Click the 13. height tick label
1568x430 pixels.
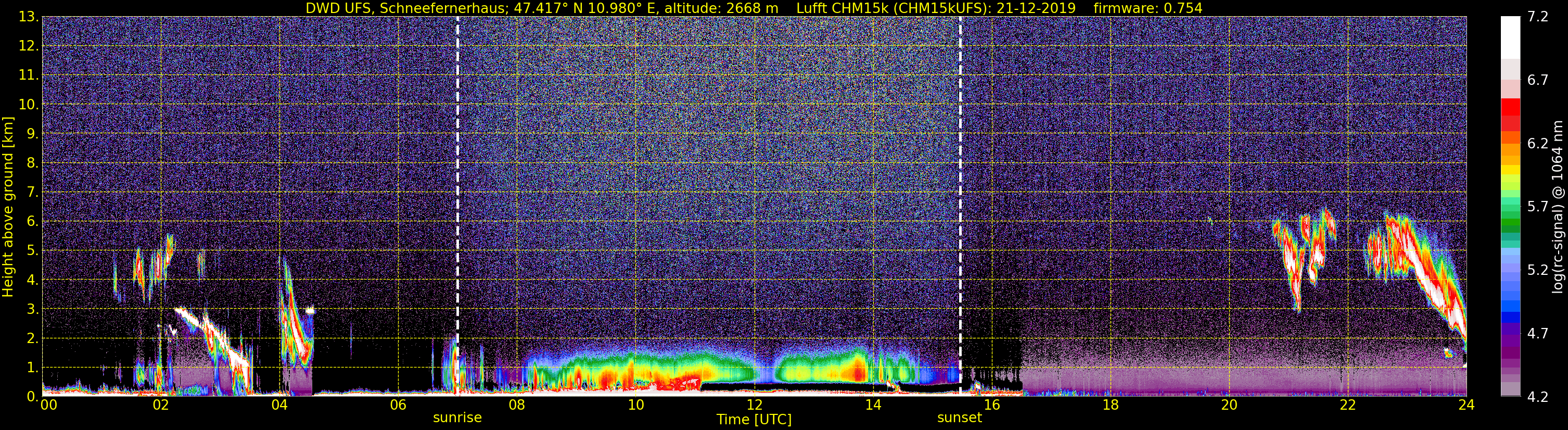click(x=29, y=17)
